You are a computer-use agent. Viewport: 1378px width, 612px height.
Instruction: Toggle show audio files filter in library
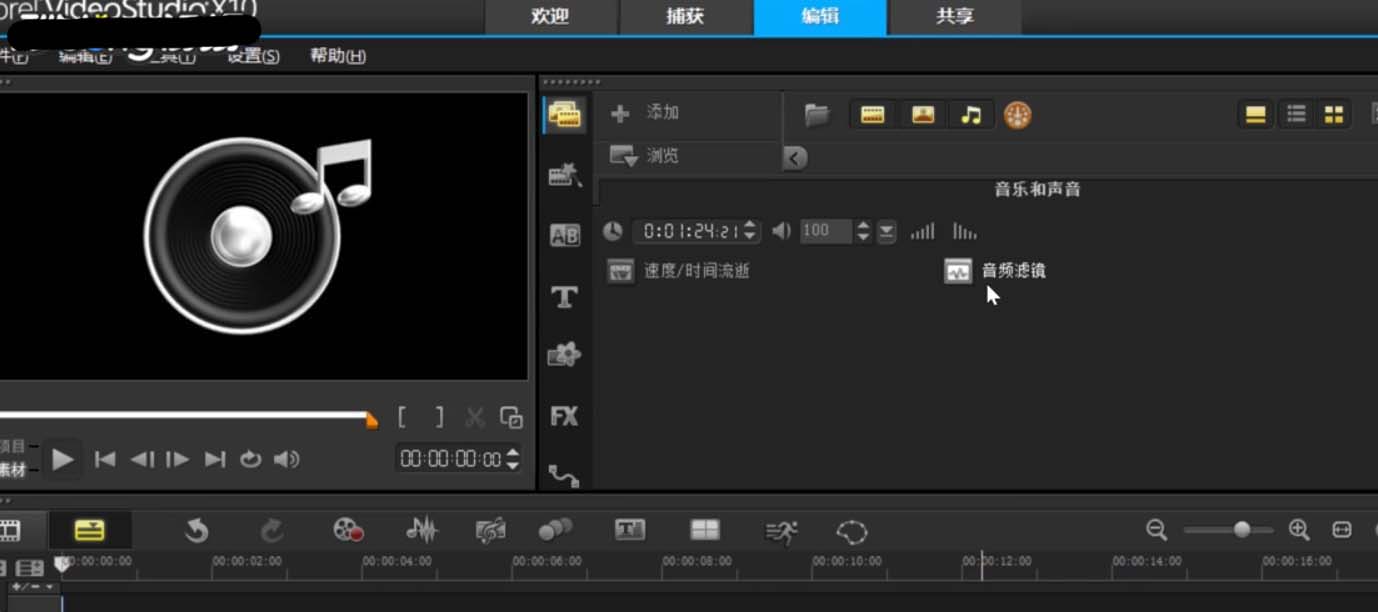point(971,115)
